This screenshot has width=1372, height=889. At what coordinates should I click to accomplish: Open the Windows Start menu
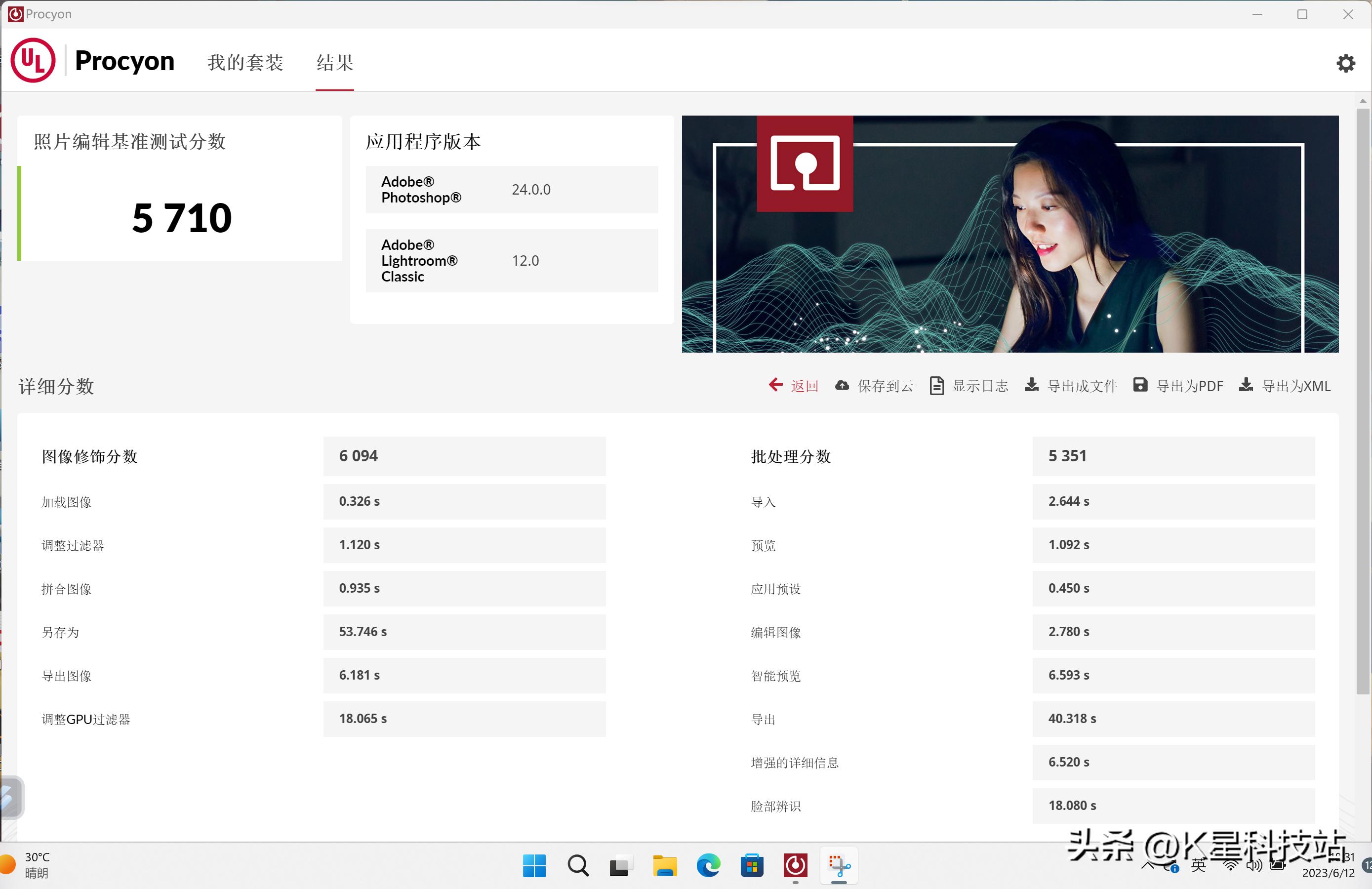pyautogui.click(x=535, y=865)
